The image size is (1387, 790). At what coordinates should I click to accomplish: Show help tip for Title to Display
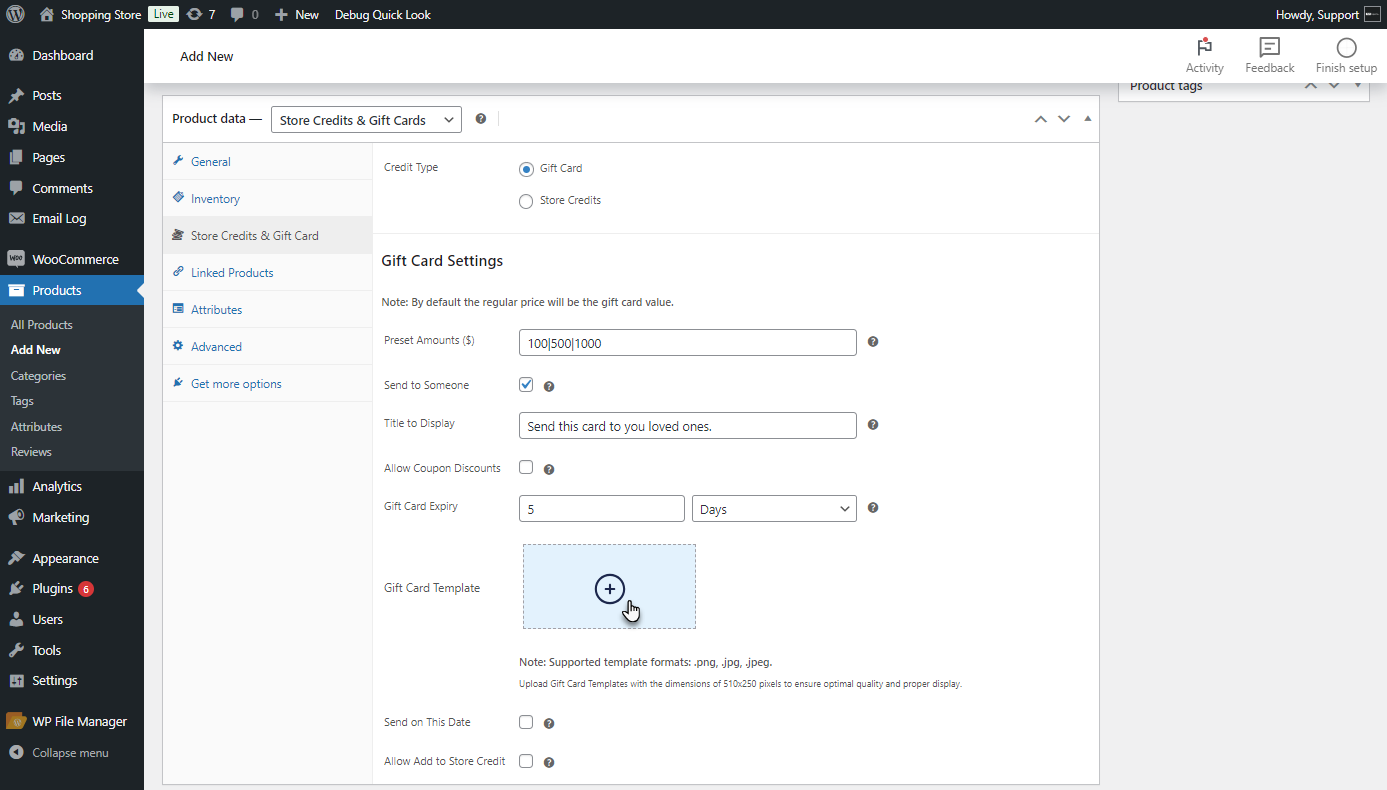(873, 425)
